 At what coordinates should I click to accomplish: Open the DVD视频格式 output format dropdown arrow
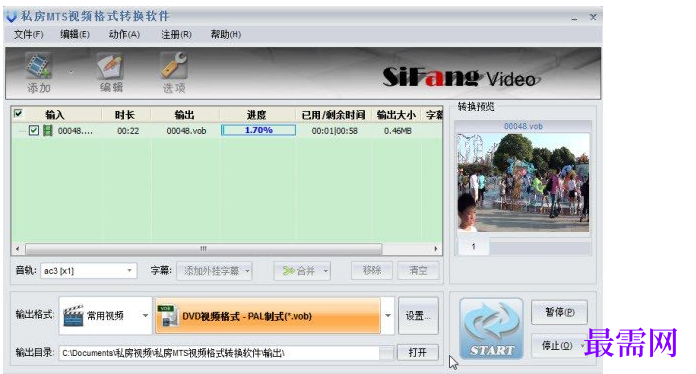click(x=388, y=316)
